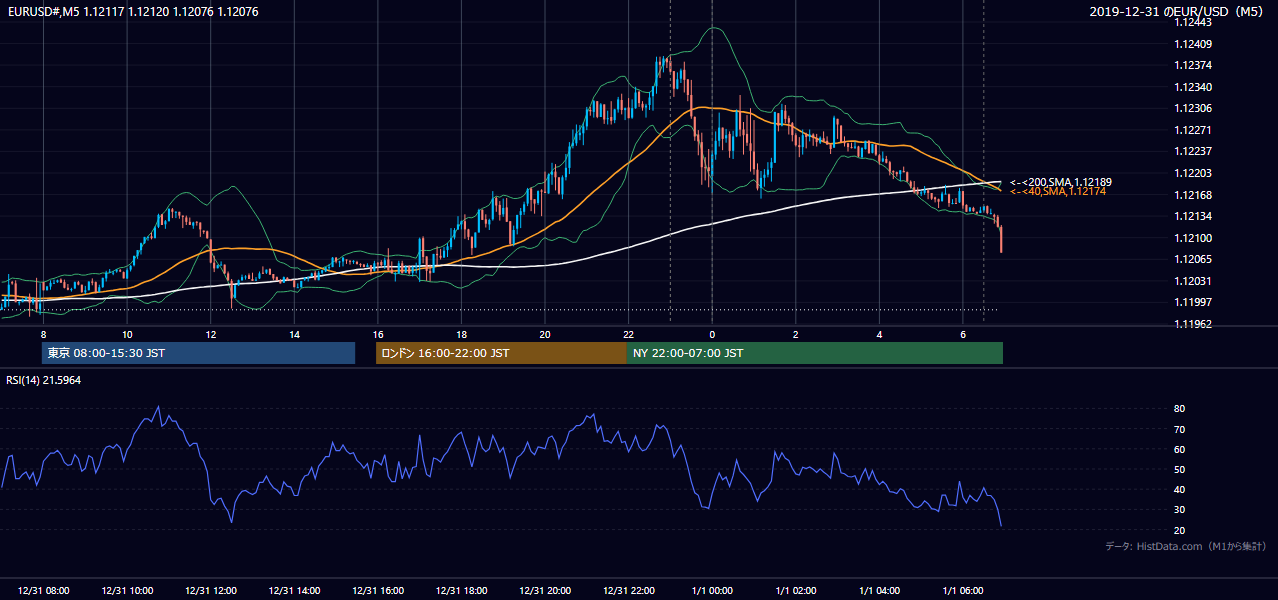1278x600 pixels.
Task: Click the 12/31 18:00 time axis label
Action: (x=462, y=591)
